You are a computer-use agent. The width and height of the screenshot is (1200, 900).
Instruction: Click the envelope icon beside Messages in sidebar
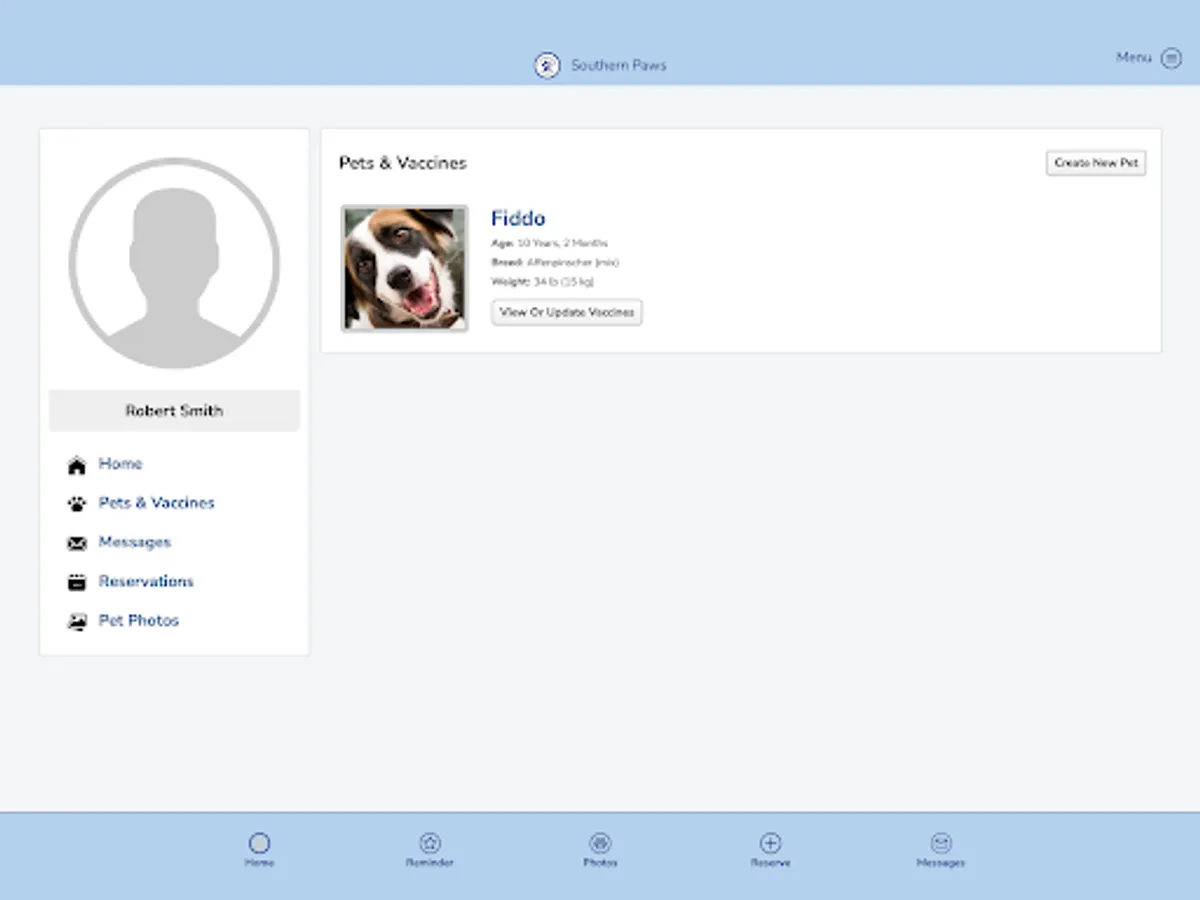[77, 542]
